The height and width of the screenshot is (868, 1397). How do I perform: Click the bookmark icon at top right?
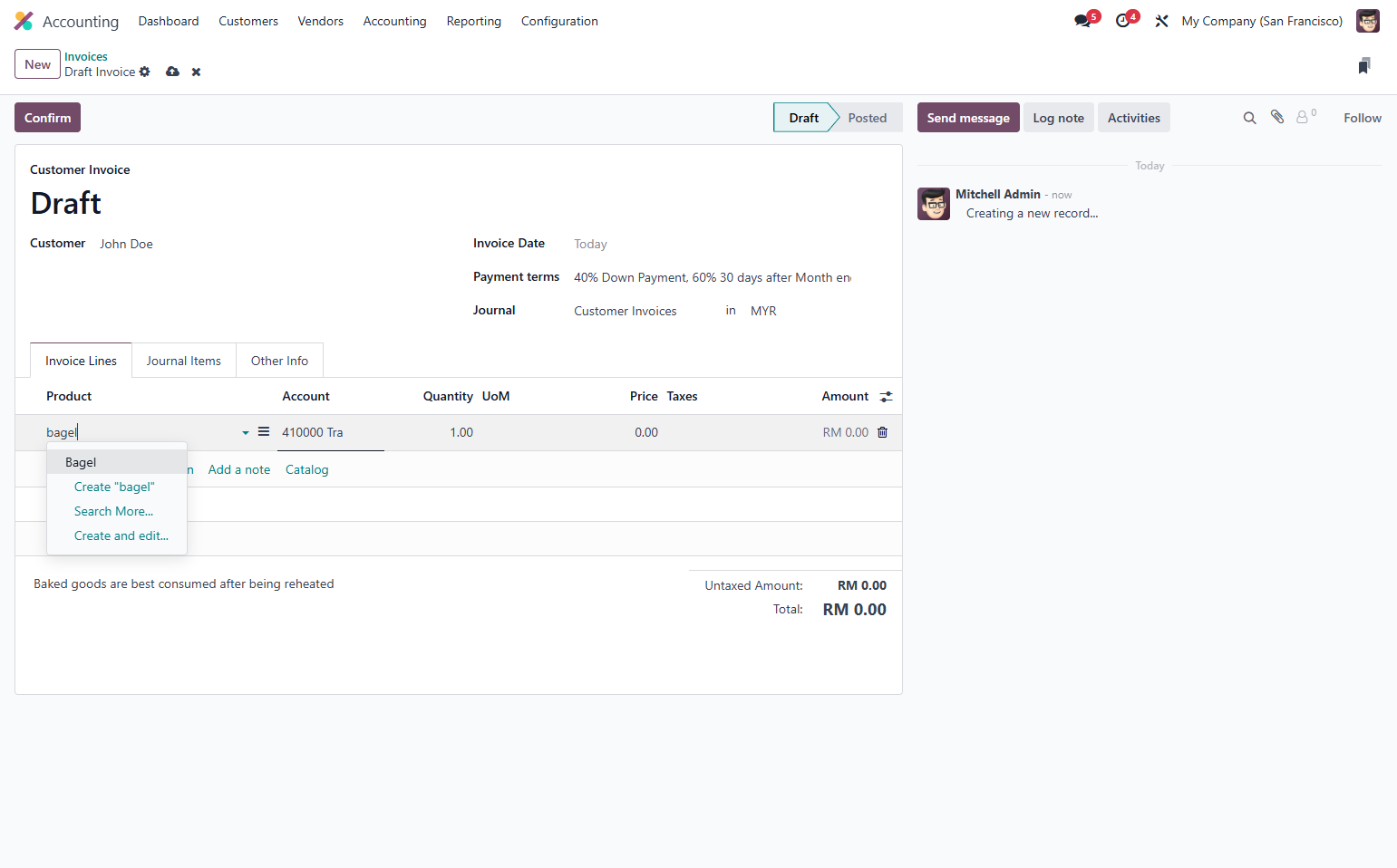pyautogui.click(x=1364, y=65)
